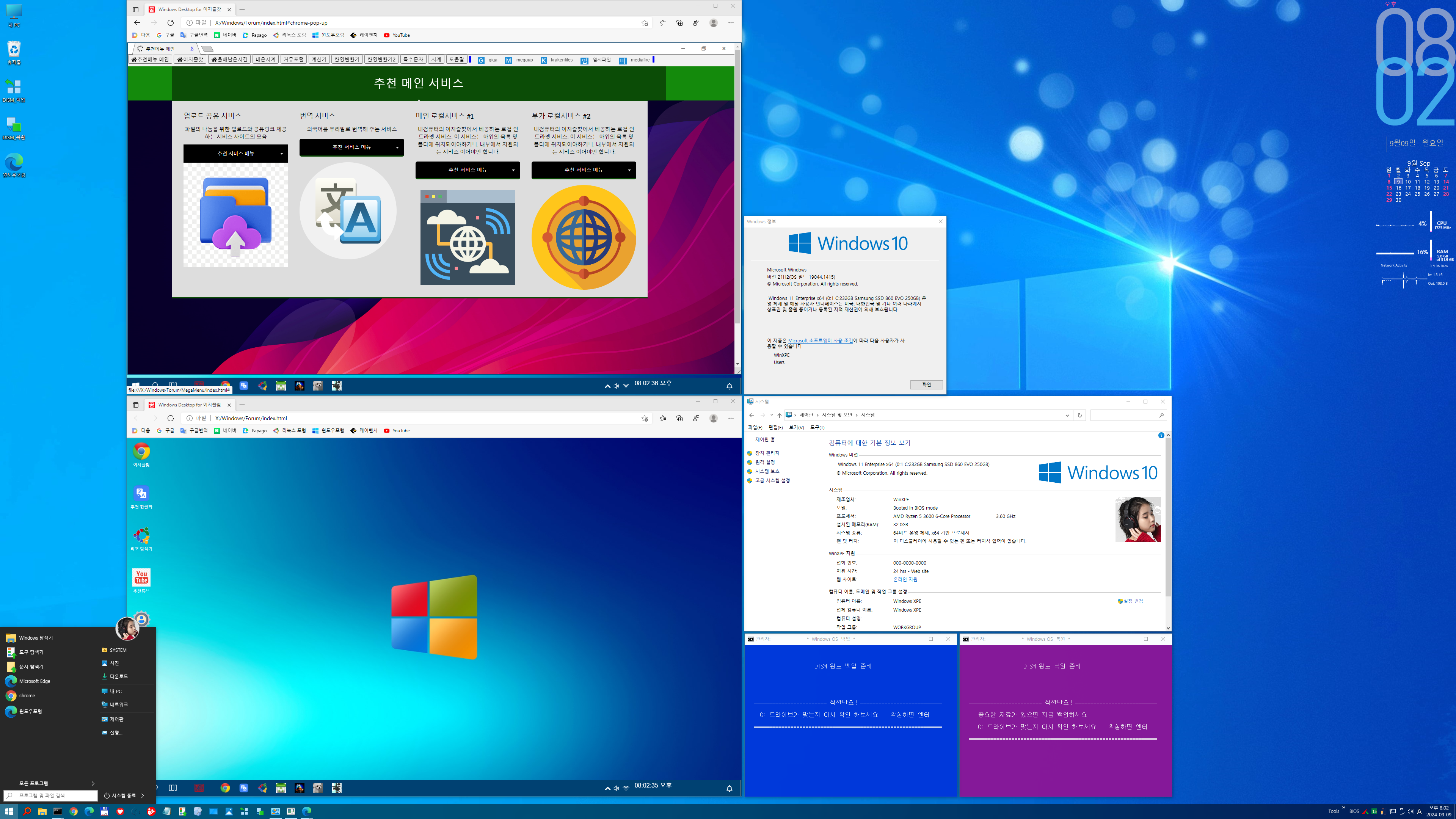Go back in the upper browser window
The image size is (1456, 819).
(137, 23)
